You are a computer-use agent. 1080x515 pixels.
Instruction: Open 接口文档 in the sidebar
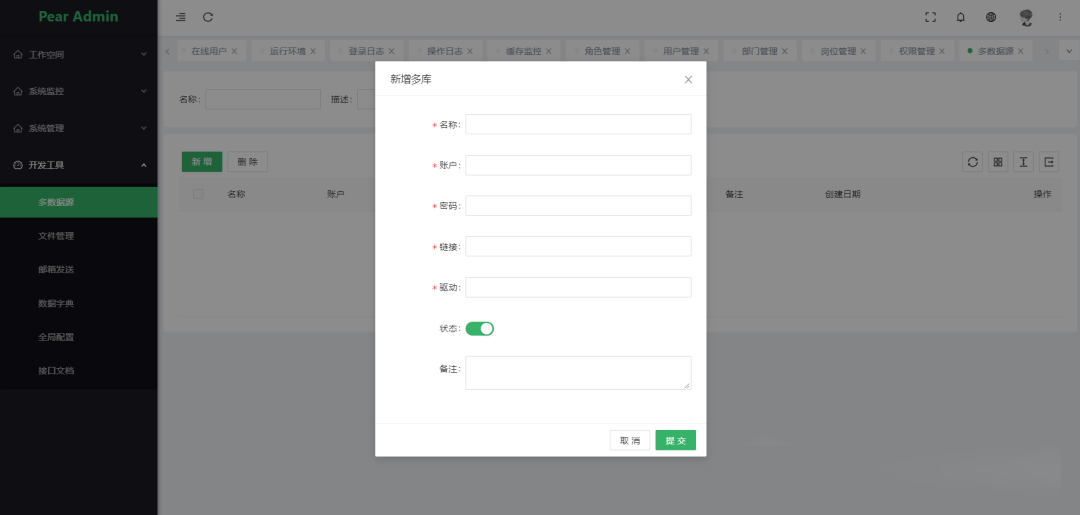(79, 370)
